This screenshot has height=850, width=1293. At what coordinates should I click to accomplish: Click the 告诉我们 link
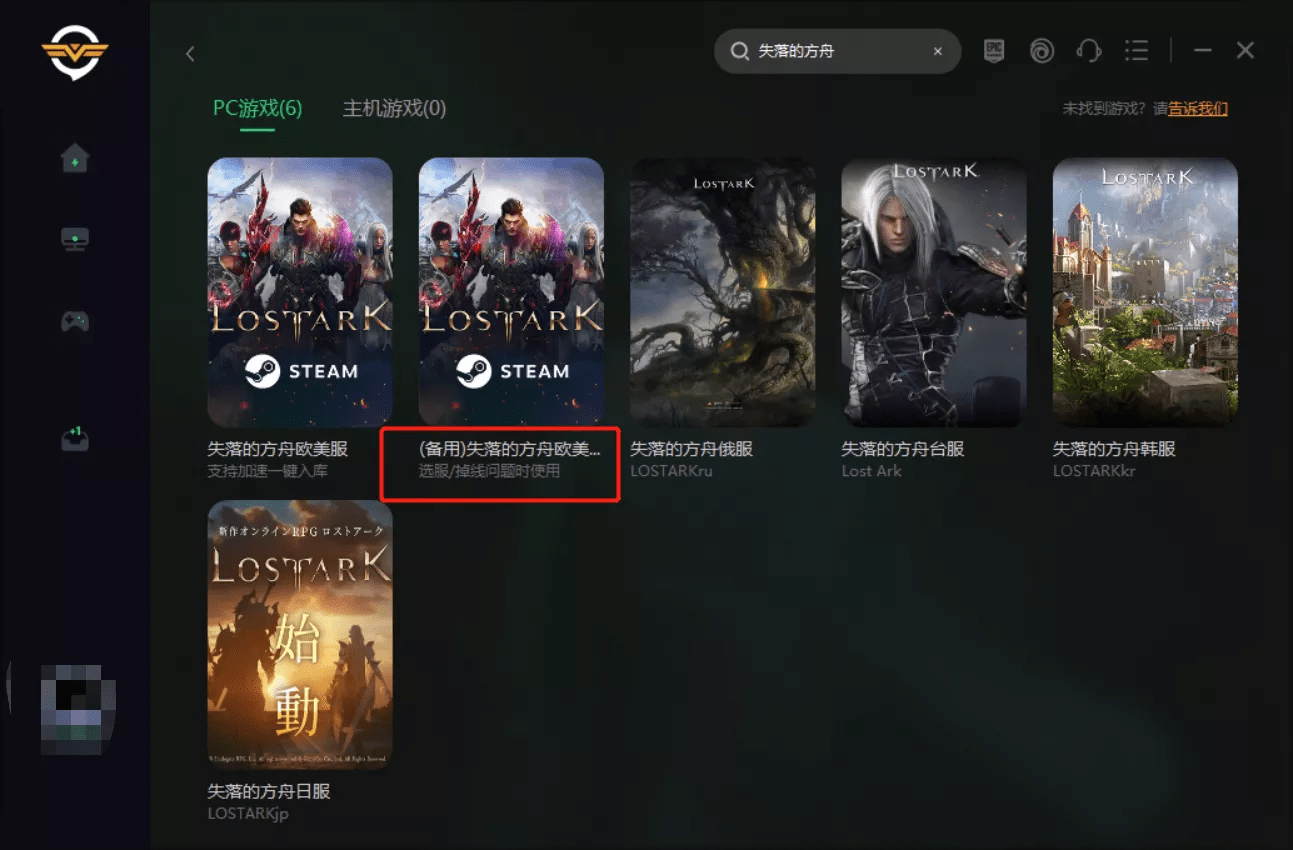1198,108
